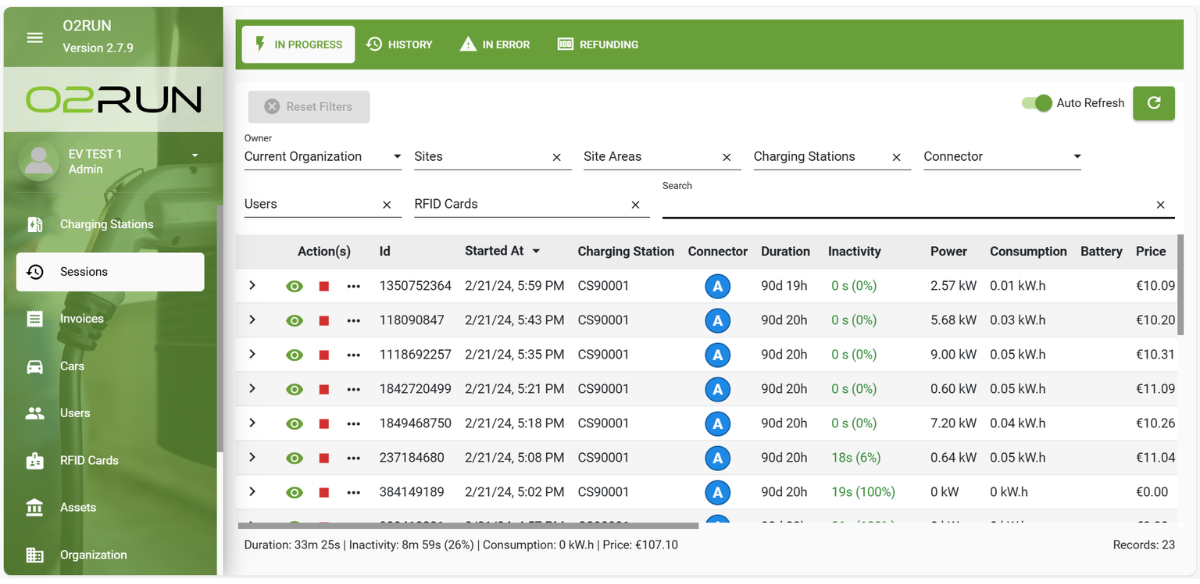Click connector A badge for session 1842720499
The image size is (1200, 584).
[x=716, y=390]
